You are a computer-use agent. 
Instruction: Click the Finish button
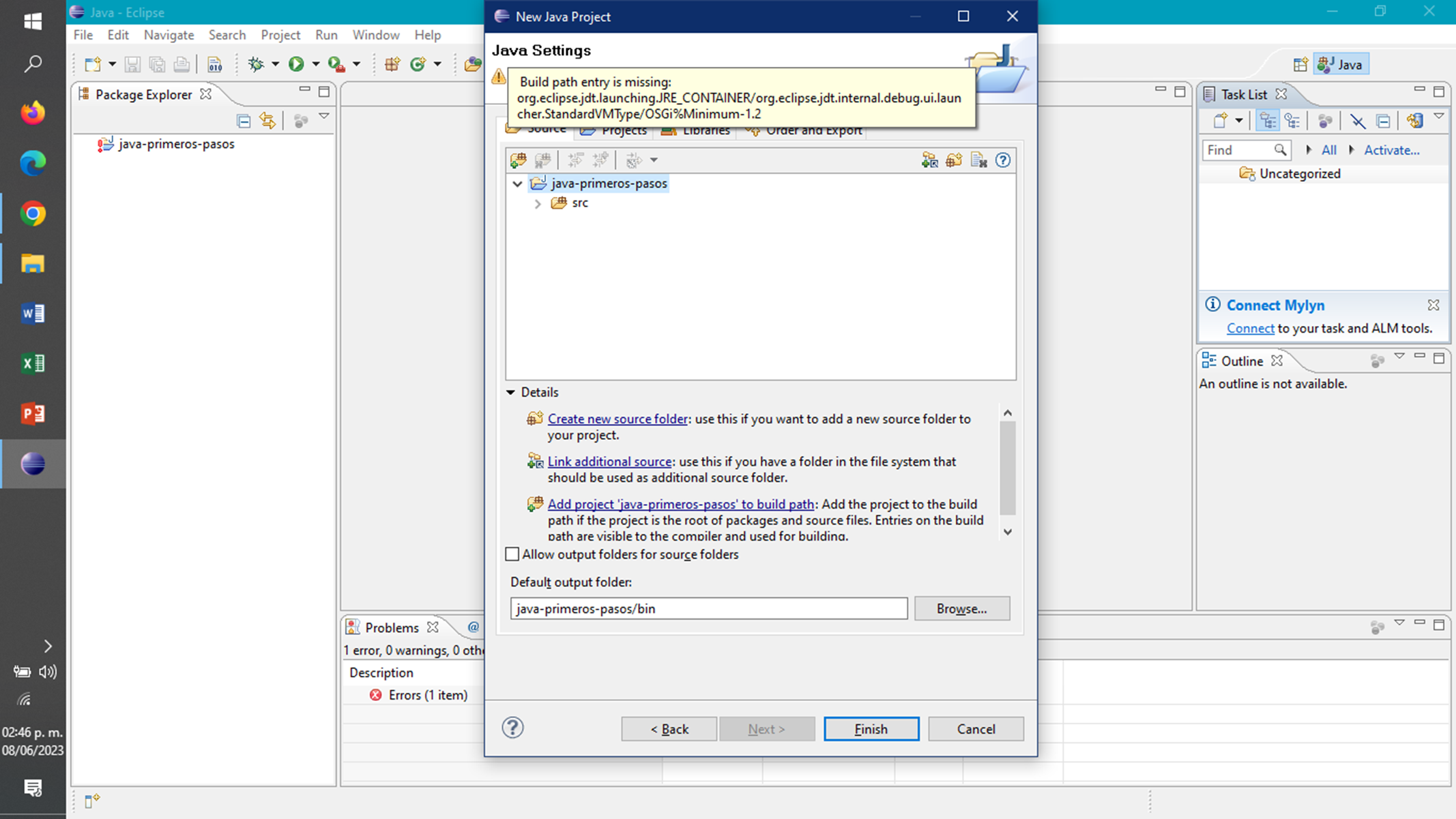coord(871,728)
